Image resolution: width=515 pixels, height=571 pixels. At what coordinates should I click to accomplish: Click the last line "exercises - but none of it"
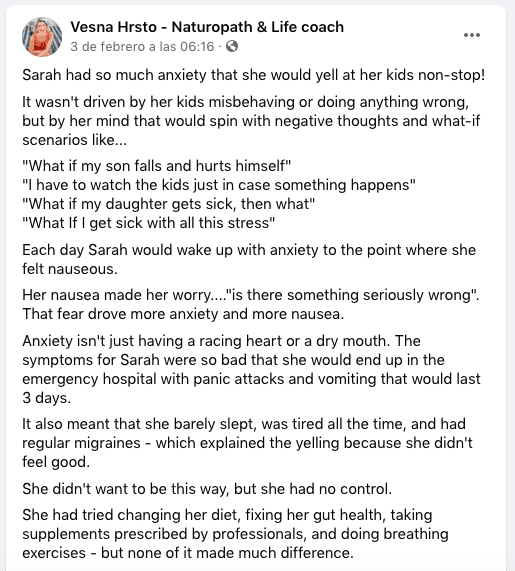(x=188, y=553)
